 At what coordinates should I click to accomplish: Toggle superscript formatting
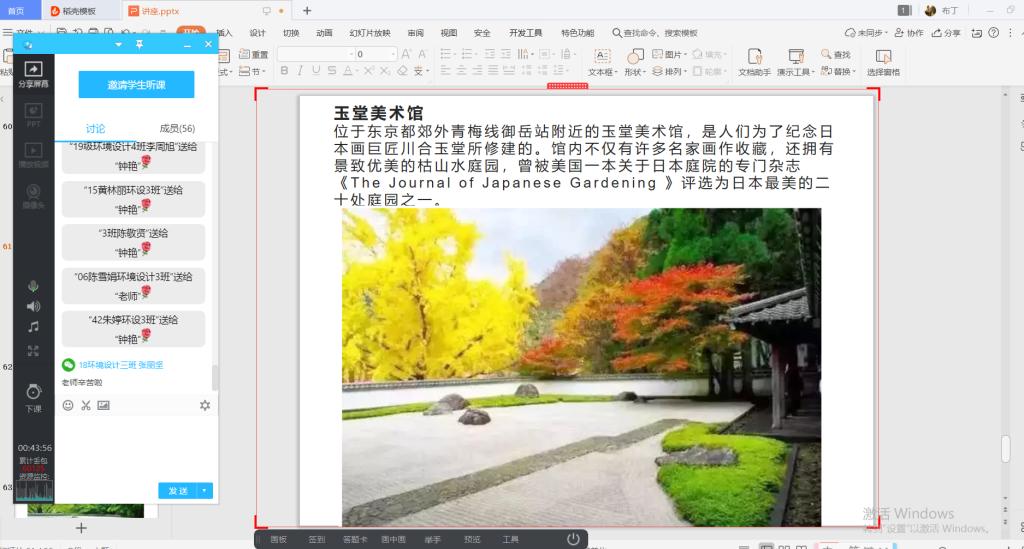click(369, 71)
